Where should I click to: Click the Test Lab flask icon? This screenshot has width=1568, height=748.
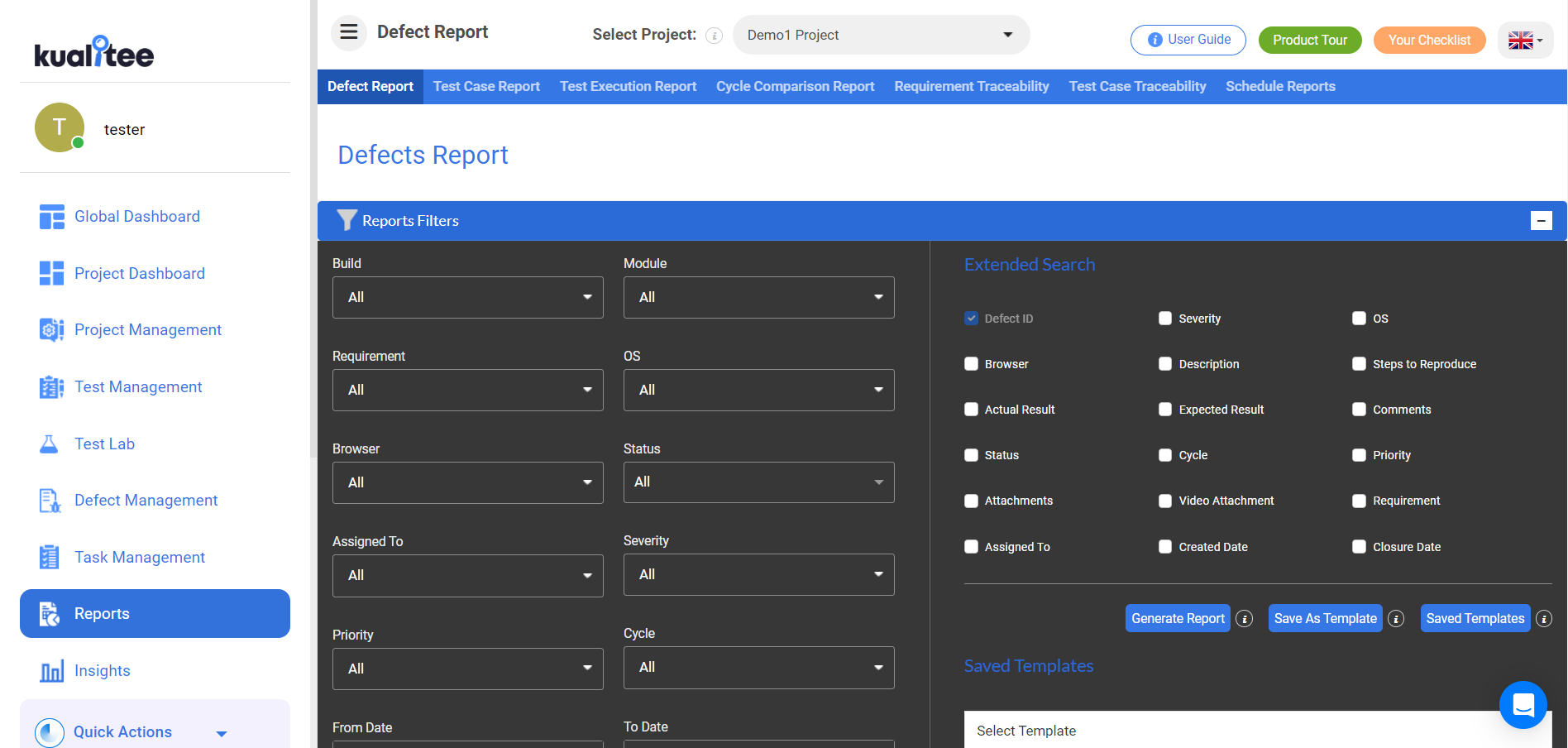(x=50, y=444)
